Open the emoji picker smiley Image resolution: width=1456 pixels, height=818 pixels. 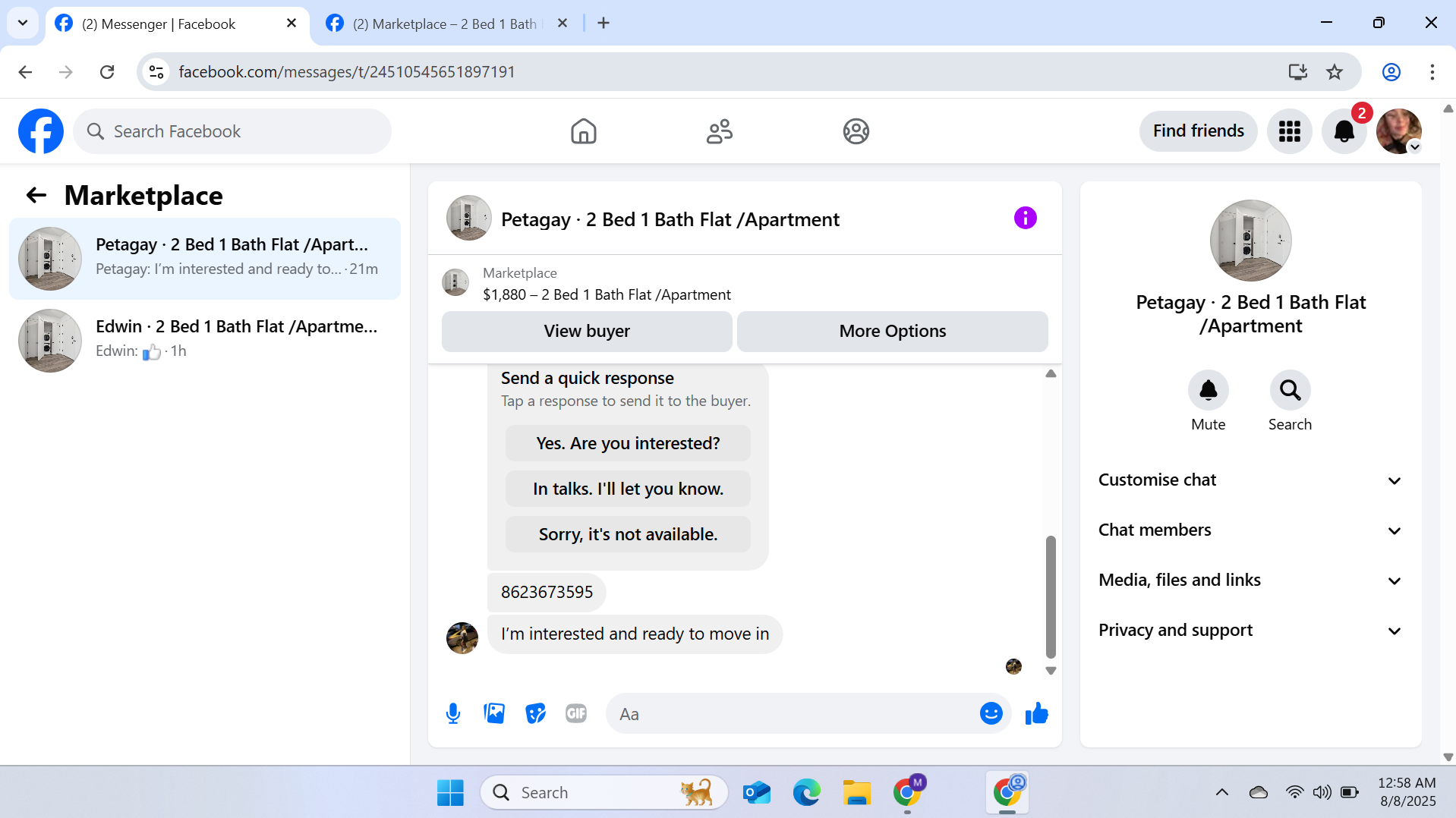click(x=991, y=713)
